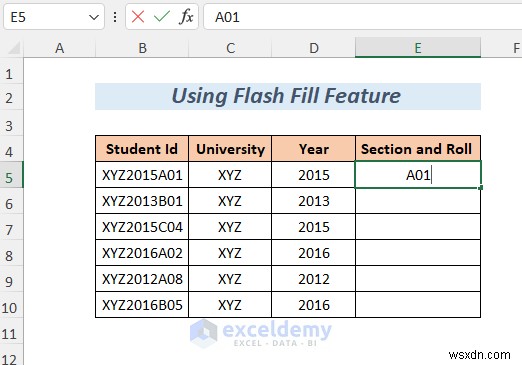Select Year cell 2015 in row 7
This screenshot has width=522, height=365.
314,227
